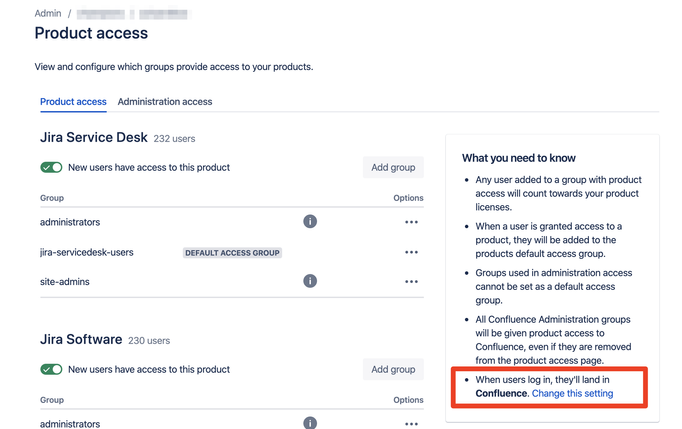Click Add group for Jira Service Desk

click(x=393, y=168)
